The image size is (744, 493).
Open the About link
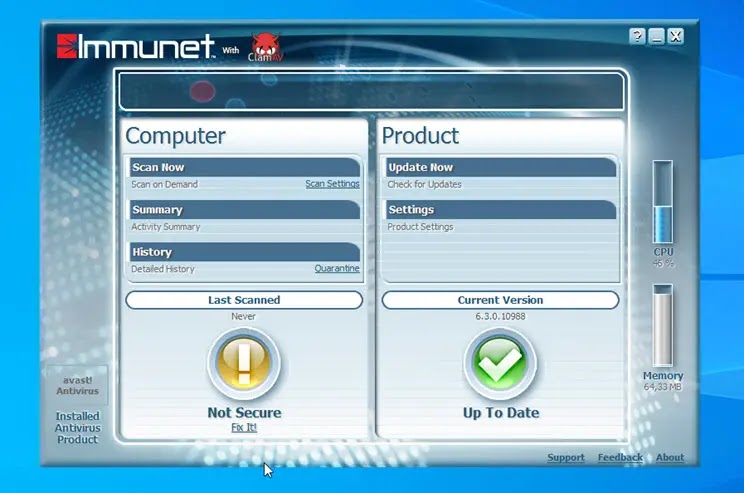[670, 457]
